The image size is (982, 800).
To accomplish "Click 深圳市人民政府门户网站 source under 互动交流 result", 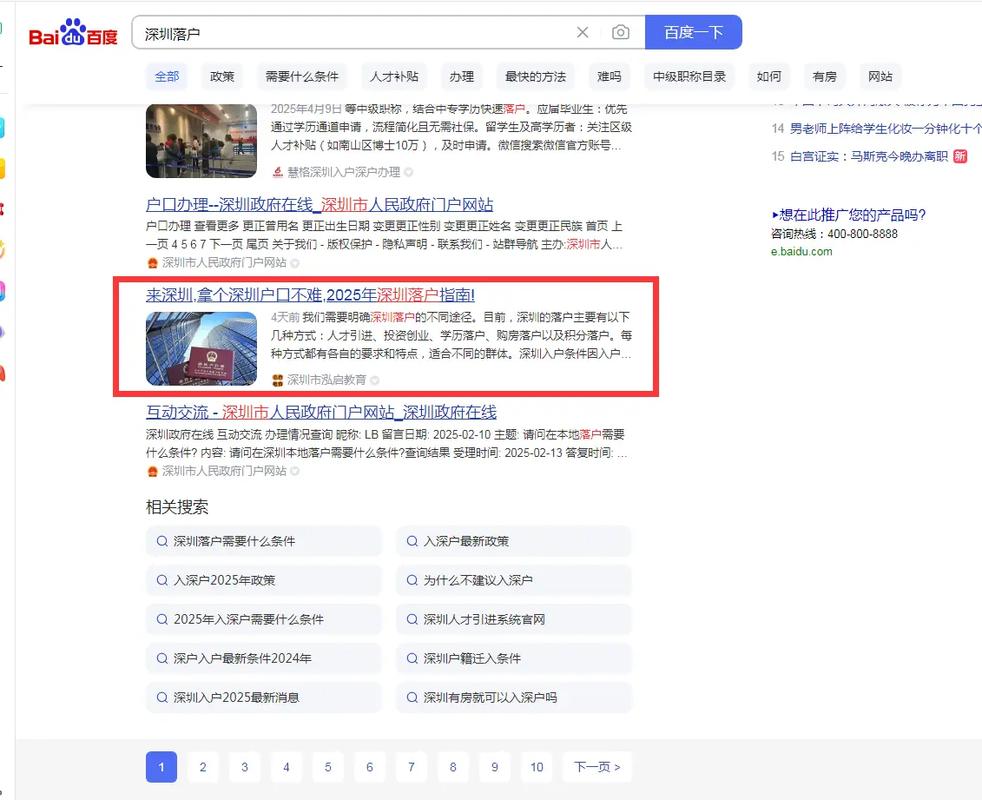I will pyautogui.click(x=224, y=471).
